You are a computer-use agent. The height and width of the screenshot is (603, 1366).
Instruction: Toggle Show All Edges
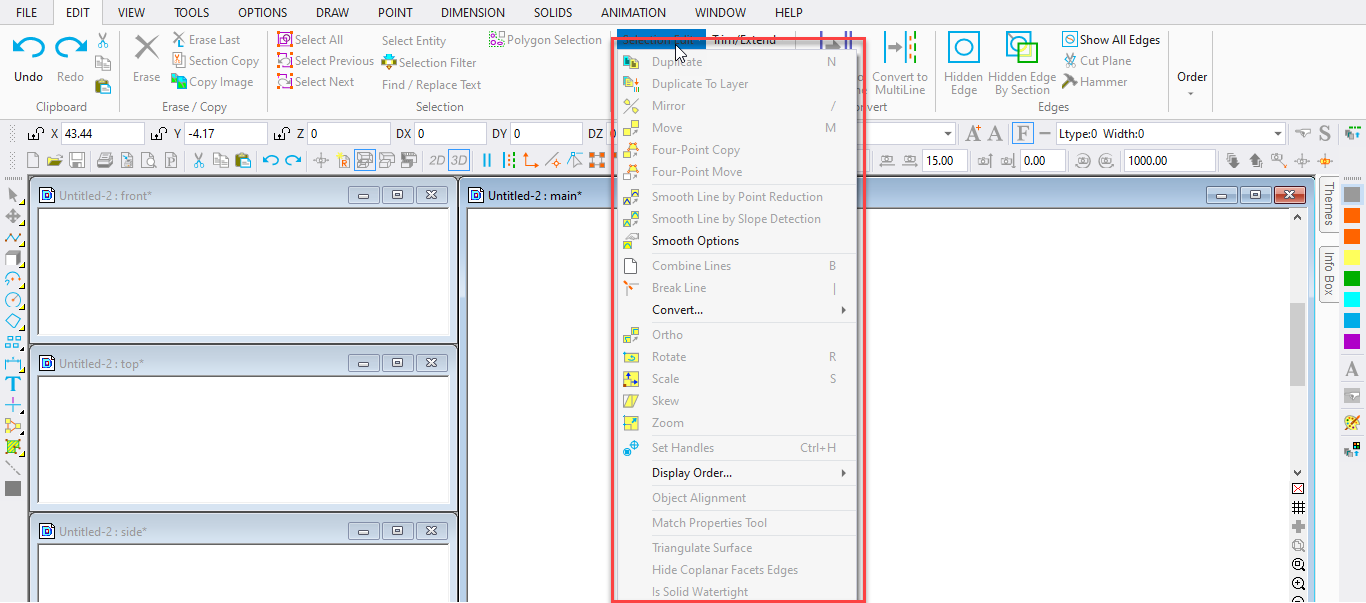click(x=1069, y=40)
